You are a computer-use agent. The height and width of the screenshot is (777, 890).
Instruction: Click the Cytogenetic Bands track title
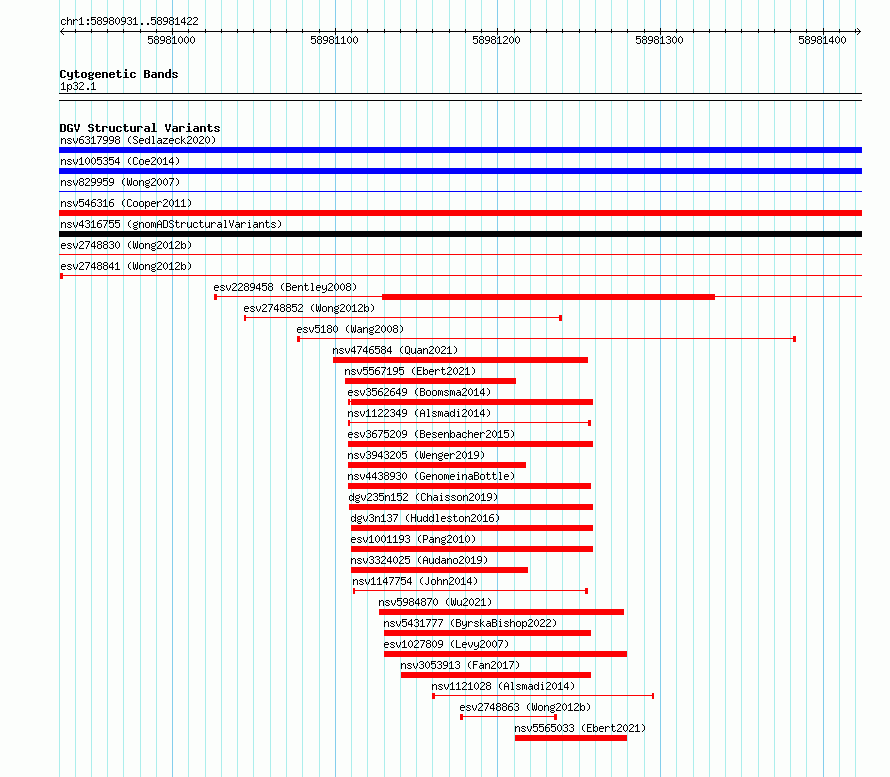[x=119, y=74]
